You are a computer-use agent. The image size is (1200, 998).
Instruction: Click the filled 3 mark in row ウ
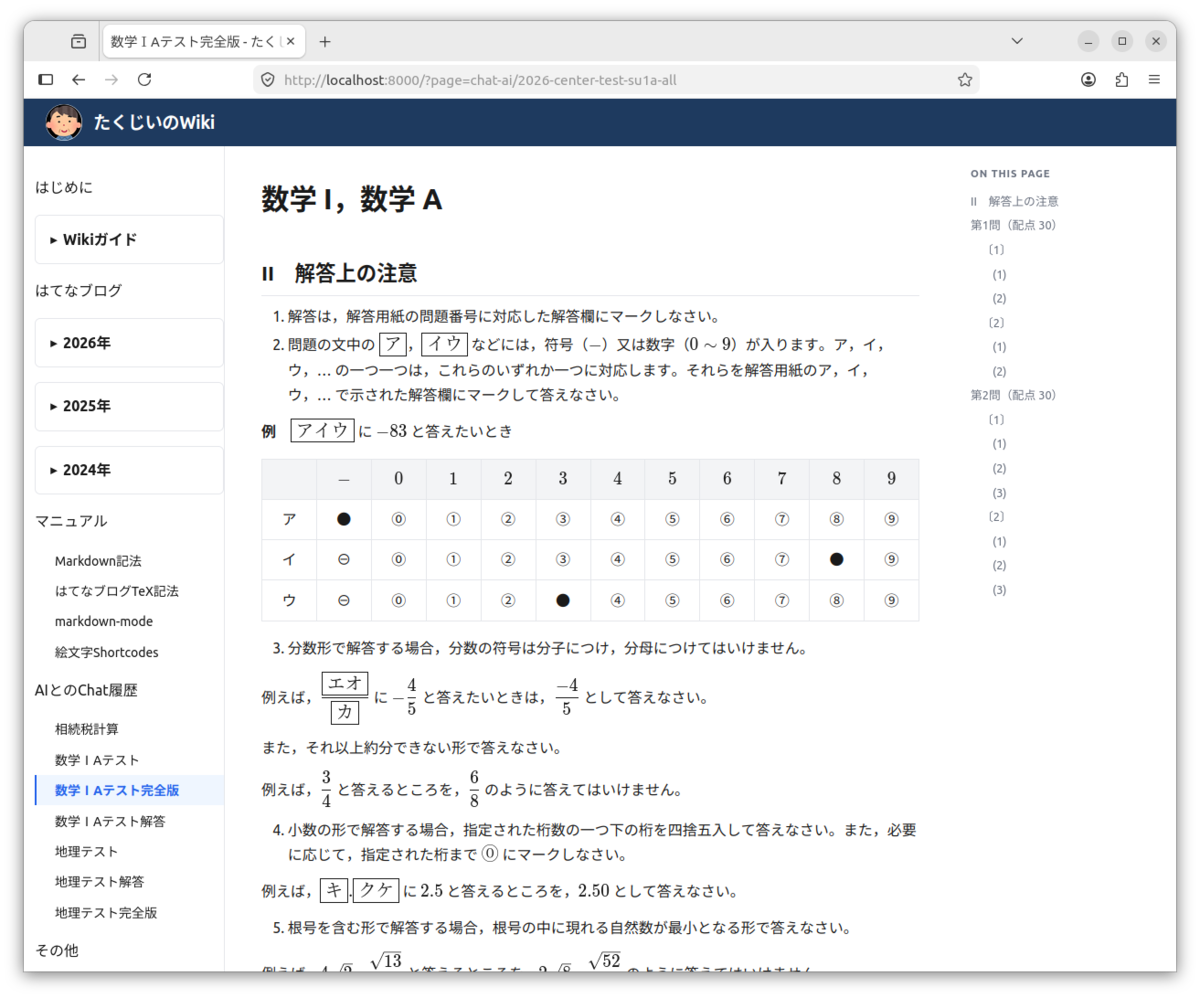click(x=563, y=600)
